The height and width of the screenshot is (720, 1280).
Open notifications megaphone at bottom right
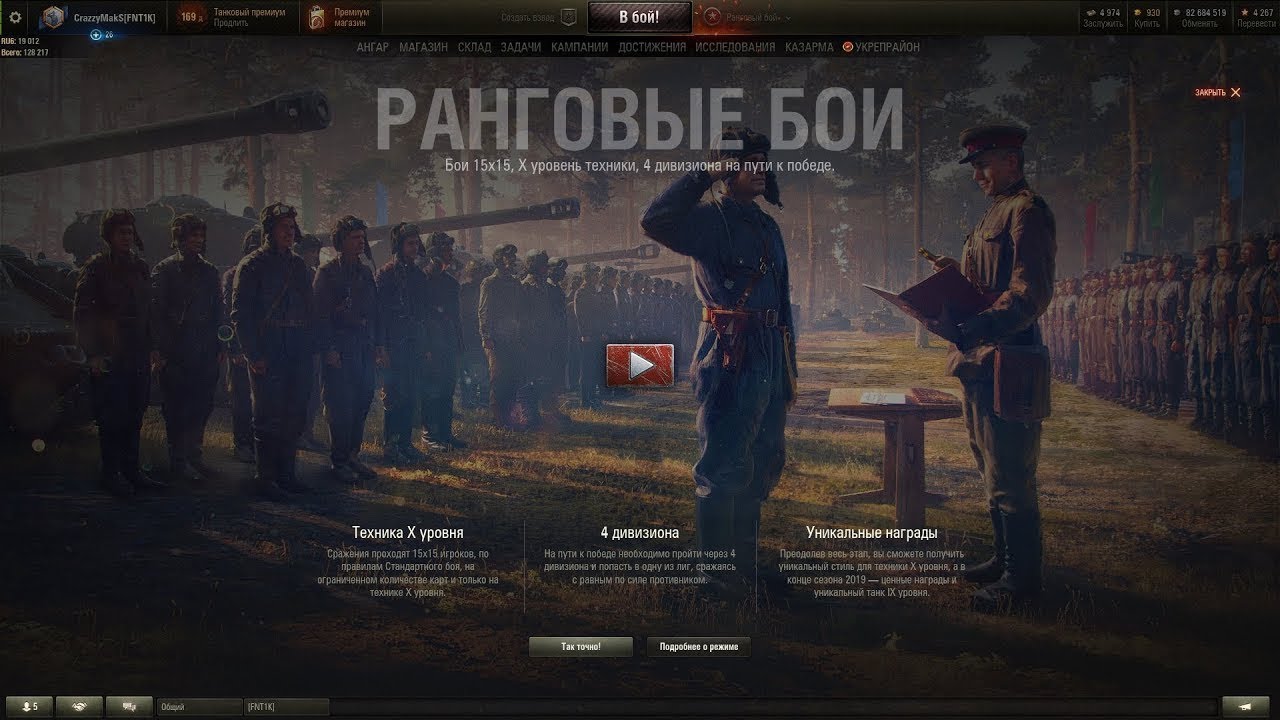(1245, 706)
